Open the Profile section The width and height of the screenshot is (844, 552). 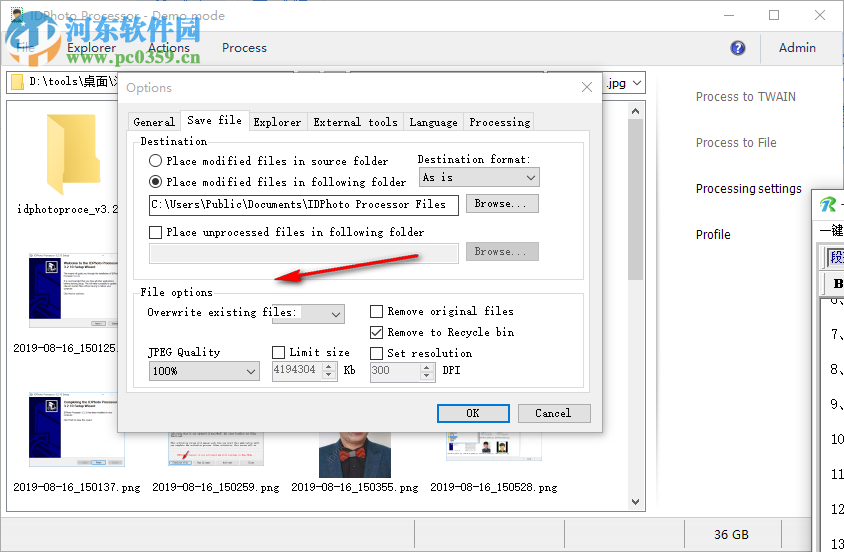(x=713, y=235)
